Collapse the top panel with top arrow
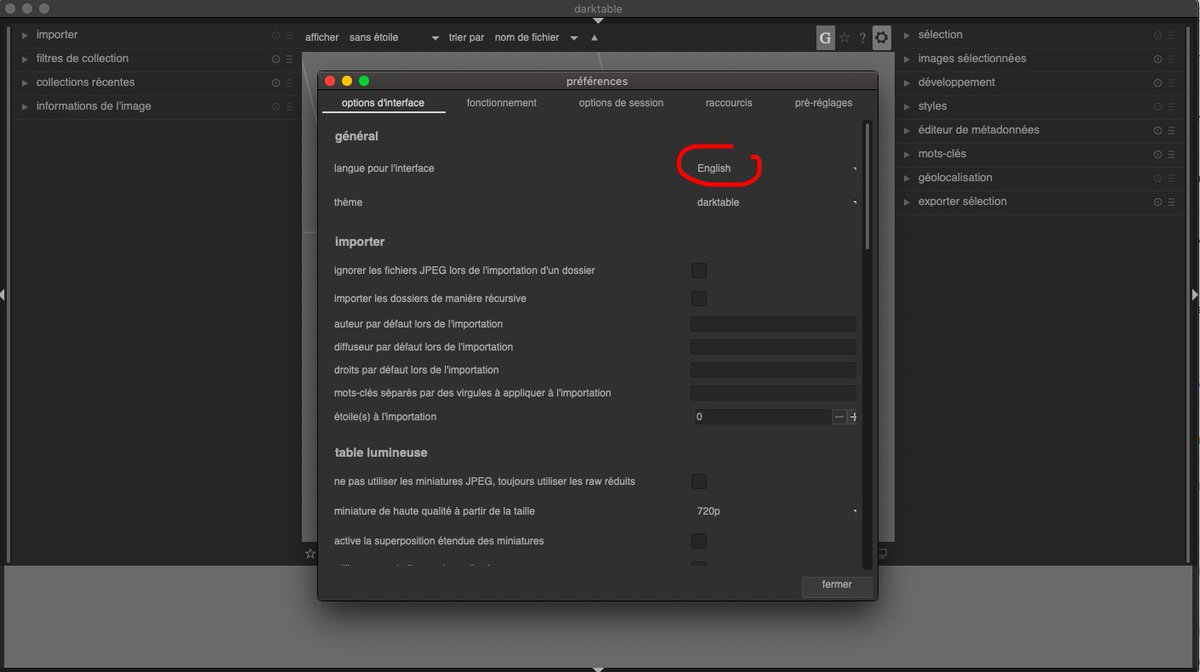 (x=598, y=20)
